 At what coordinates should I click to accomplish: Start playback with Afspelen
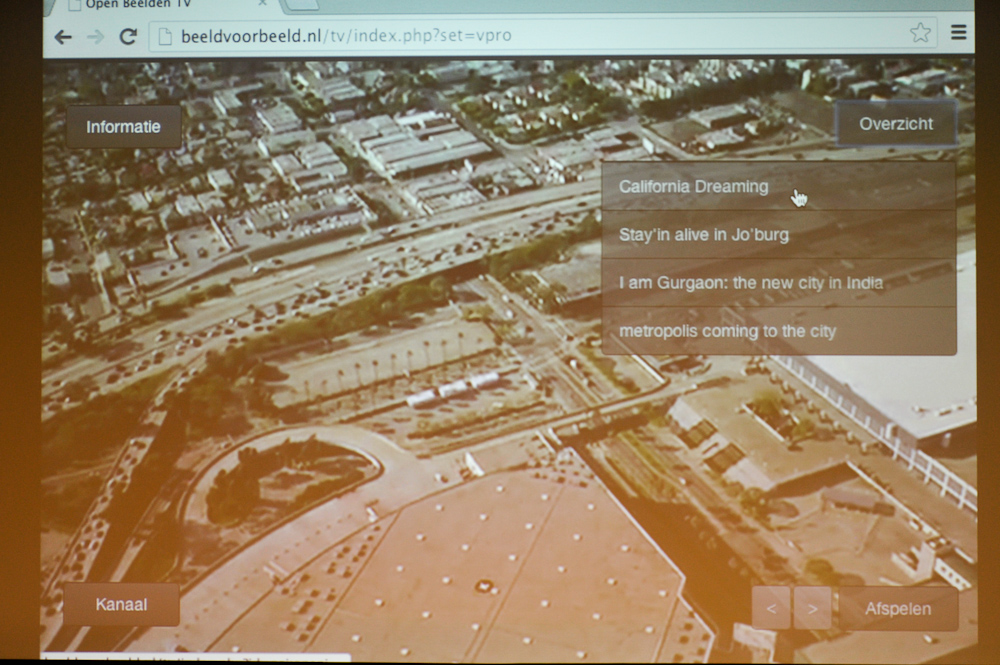(x=898, y=609)
